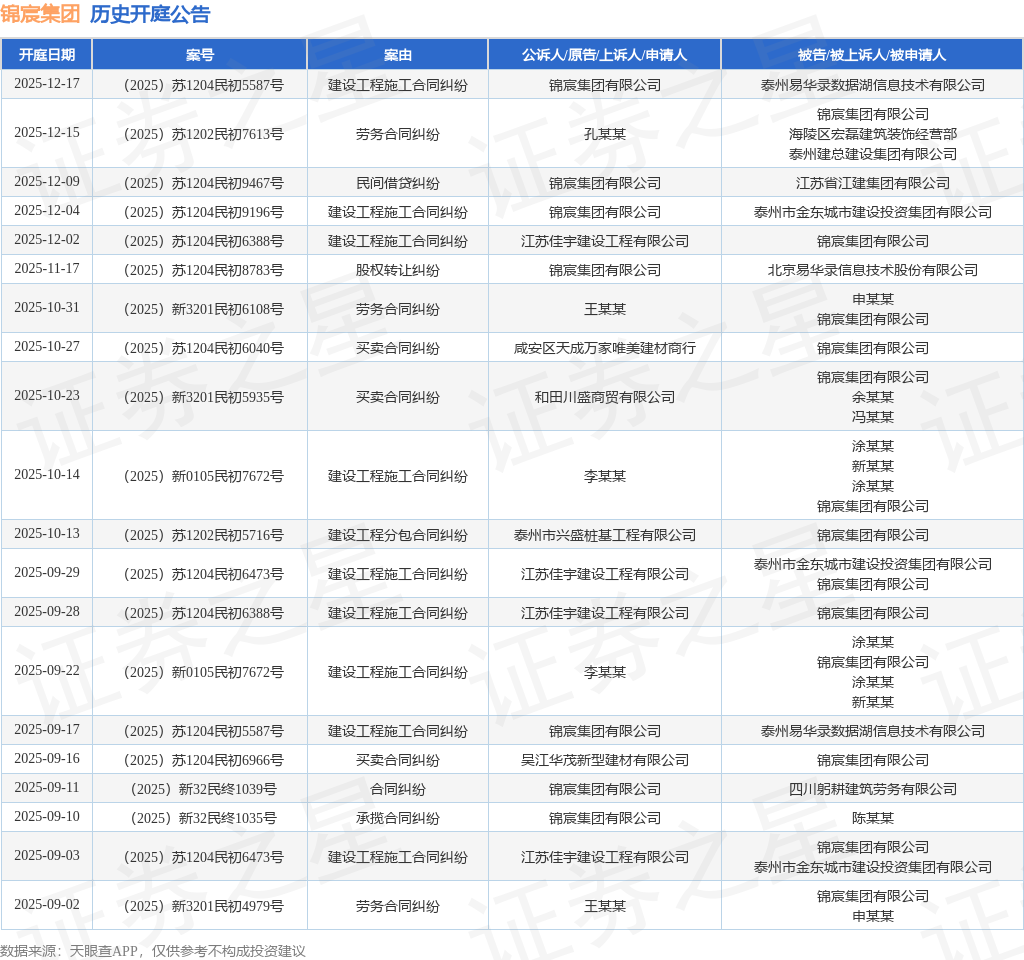1024x960 pixels.
Task: Click date cell 2025-12-09
Action: pos(47,182)
